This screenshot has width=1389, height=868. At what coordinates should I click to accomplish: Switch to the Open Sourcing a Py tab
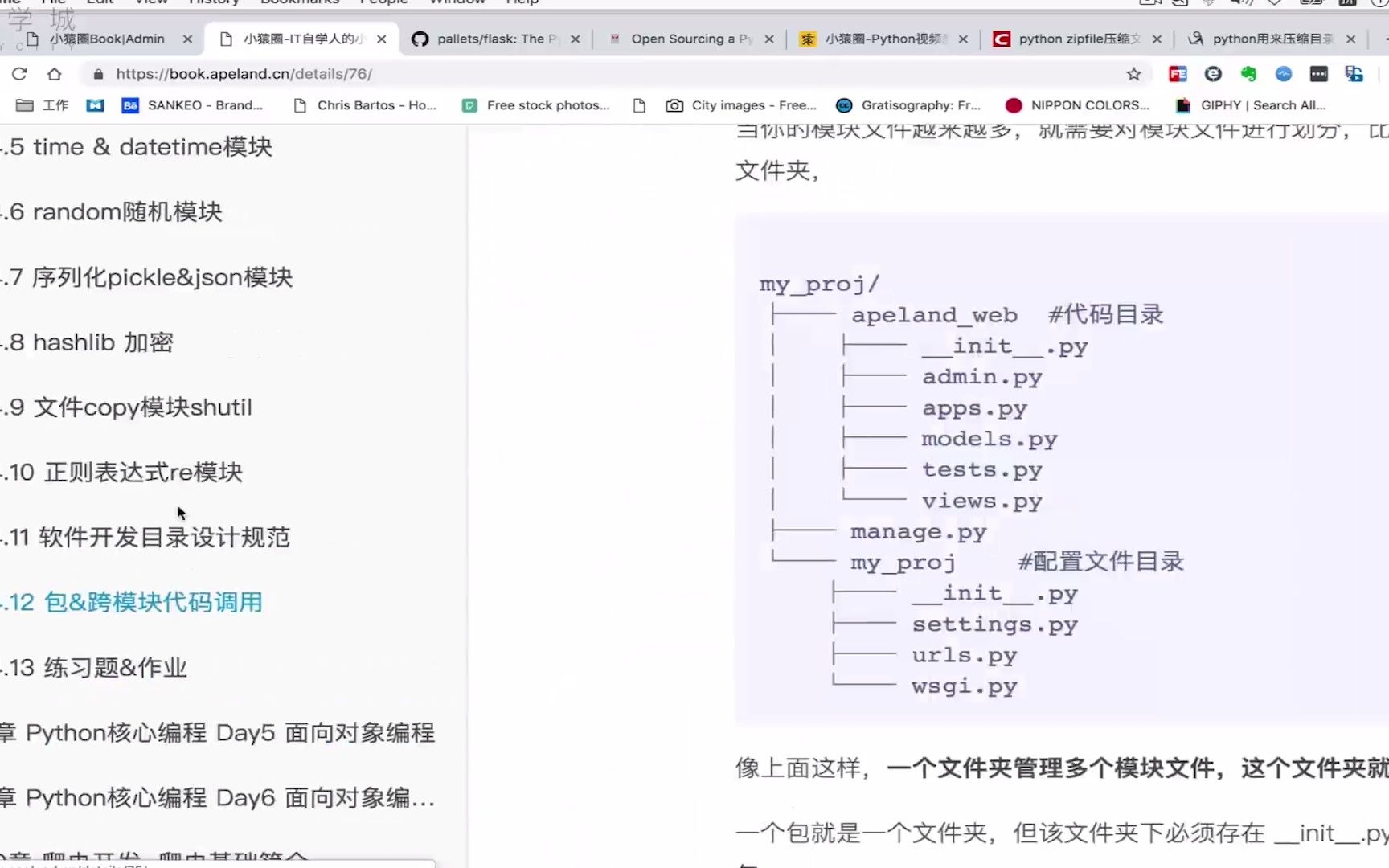click(691, 39)
